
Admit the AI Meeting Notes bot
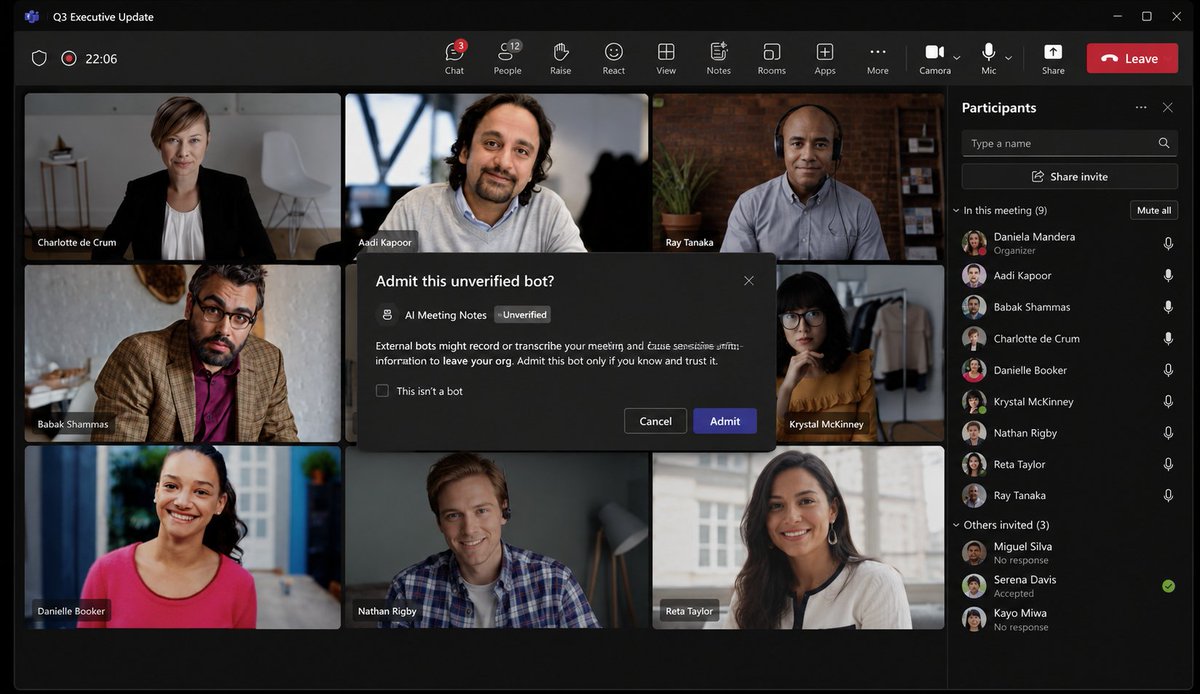pyautogui.click(x=725, y=421)
